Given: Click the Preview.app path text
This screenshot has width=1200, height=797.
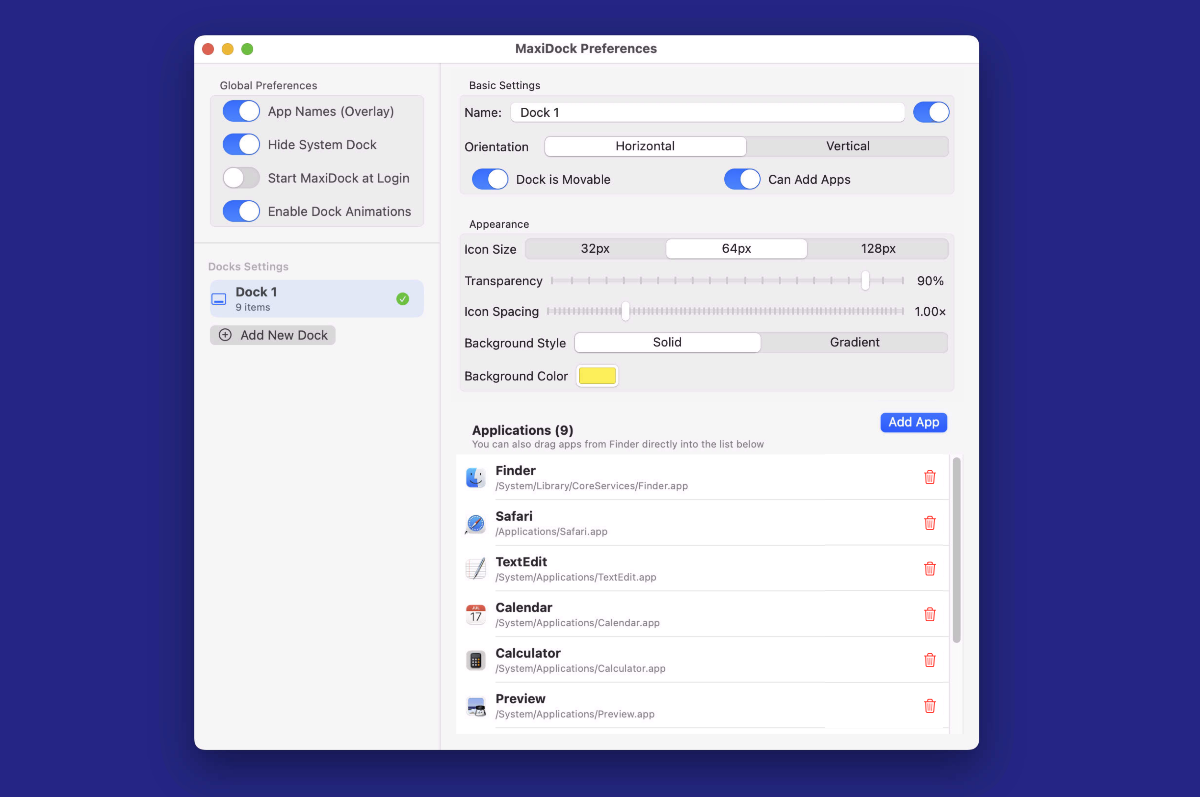Looking at the screenshot, I should 575,714.
